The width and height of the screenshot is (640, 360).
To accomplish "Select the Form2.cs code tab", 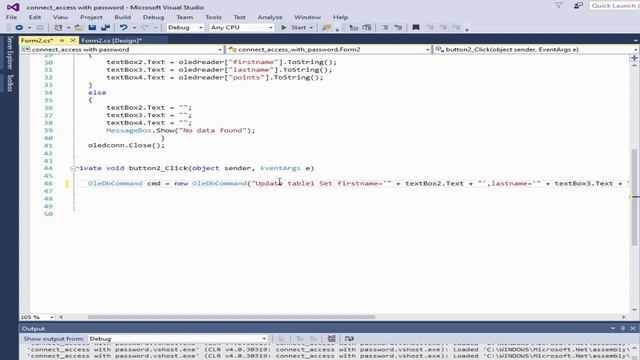I will point(37,40).
